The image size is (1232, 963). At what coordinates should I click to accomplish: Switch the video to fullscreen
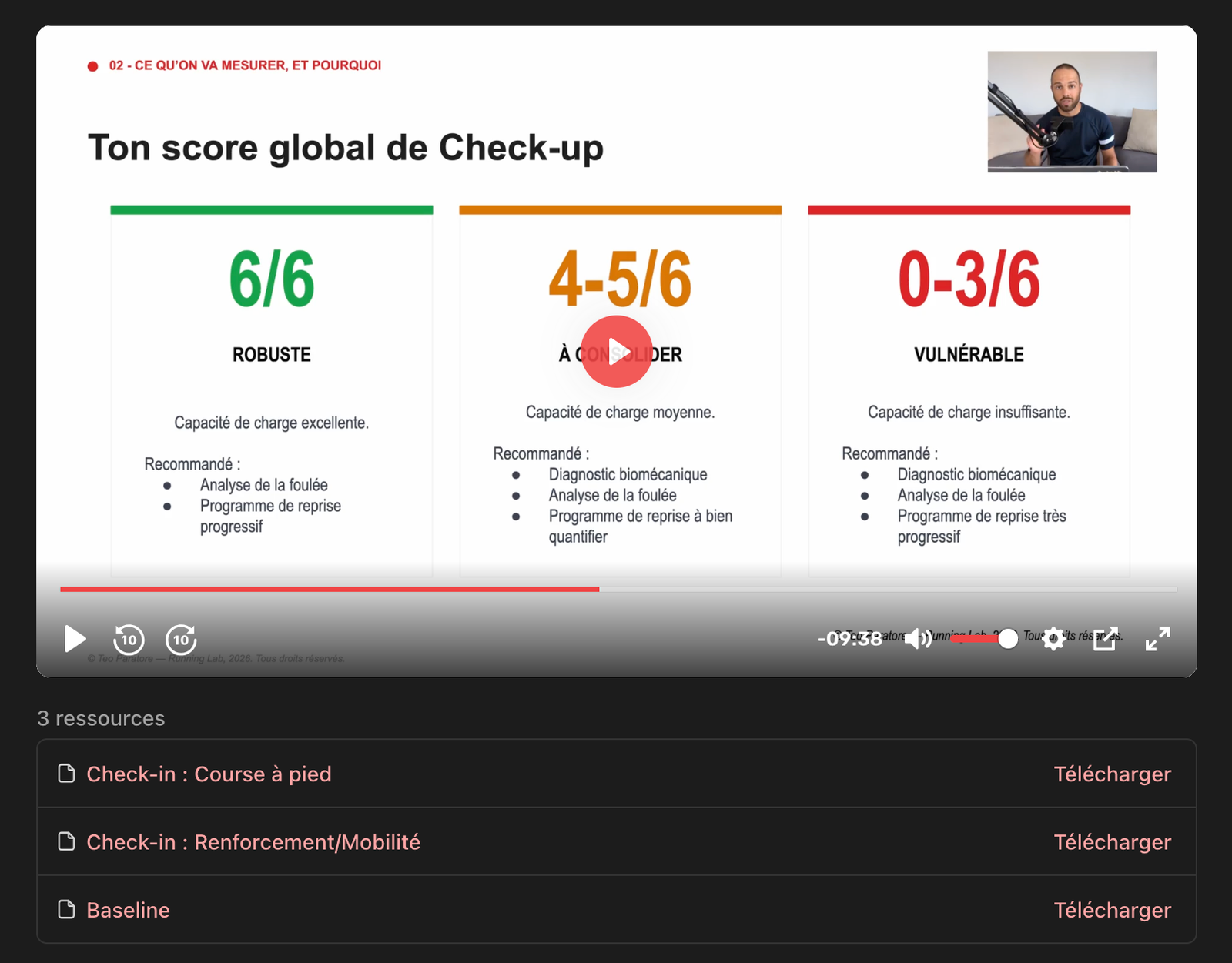click(1157, 639)
